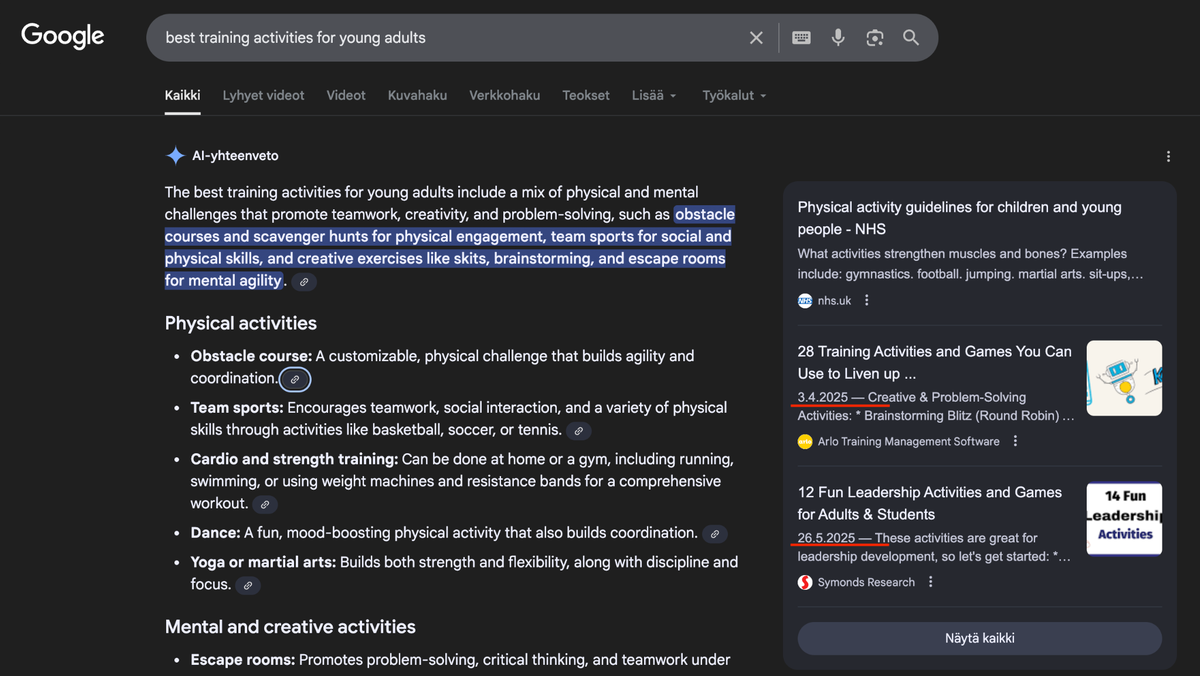This screenshot has height=676, width=1200.
Task: Start voice search with the microphone icon
Action: pyautogui.click(x=838, y=37)
